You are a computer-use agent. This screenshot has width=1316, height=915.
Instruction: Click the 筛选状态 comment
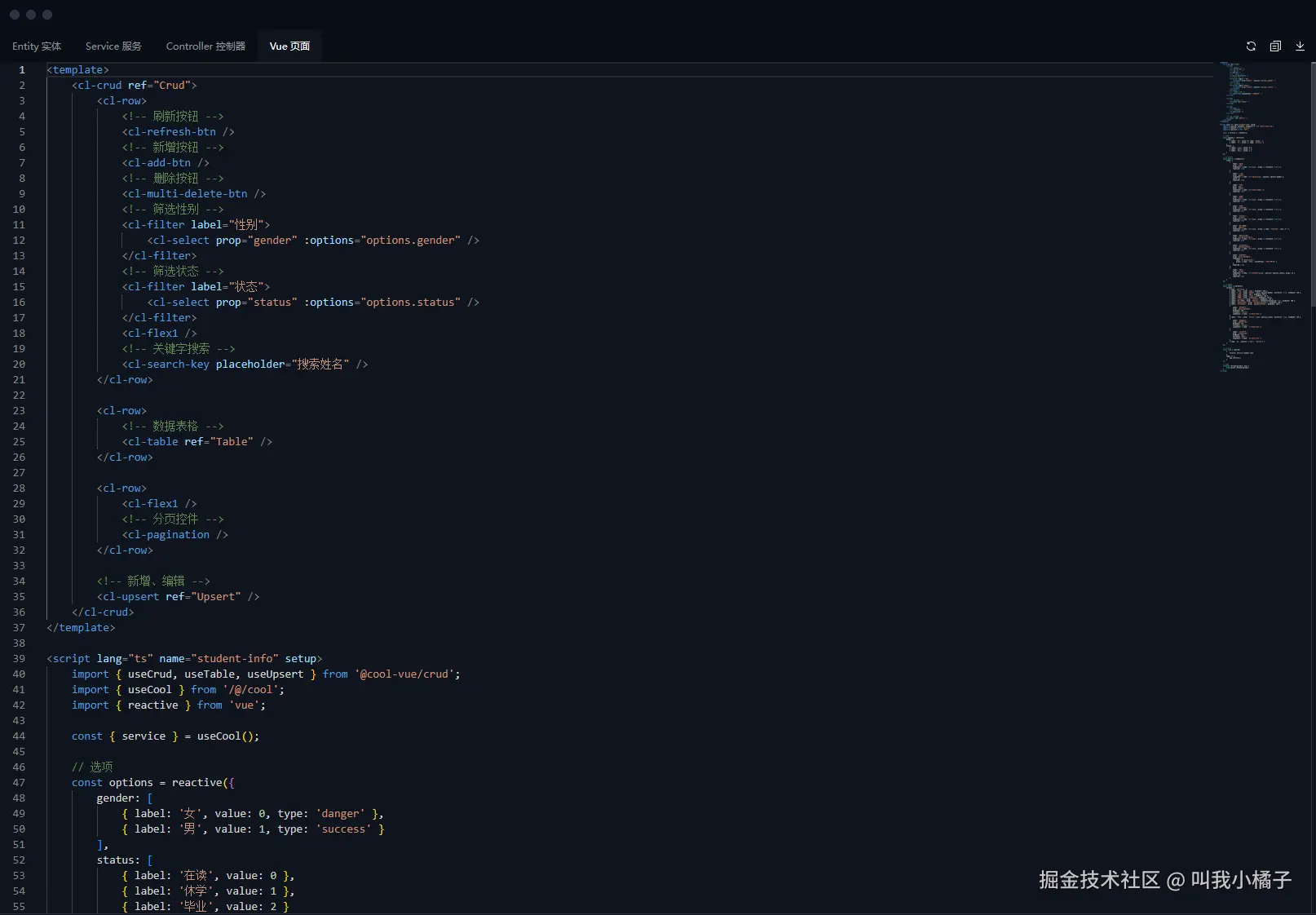tap(173, 272)
